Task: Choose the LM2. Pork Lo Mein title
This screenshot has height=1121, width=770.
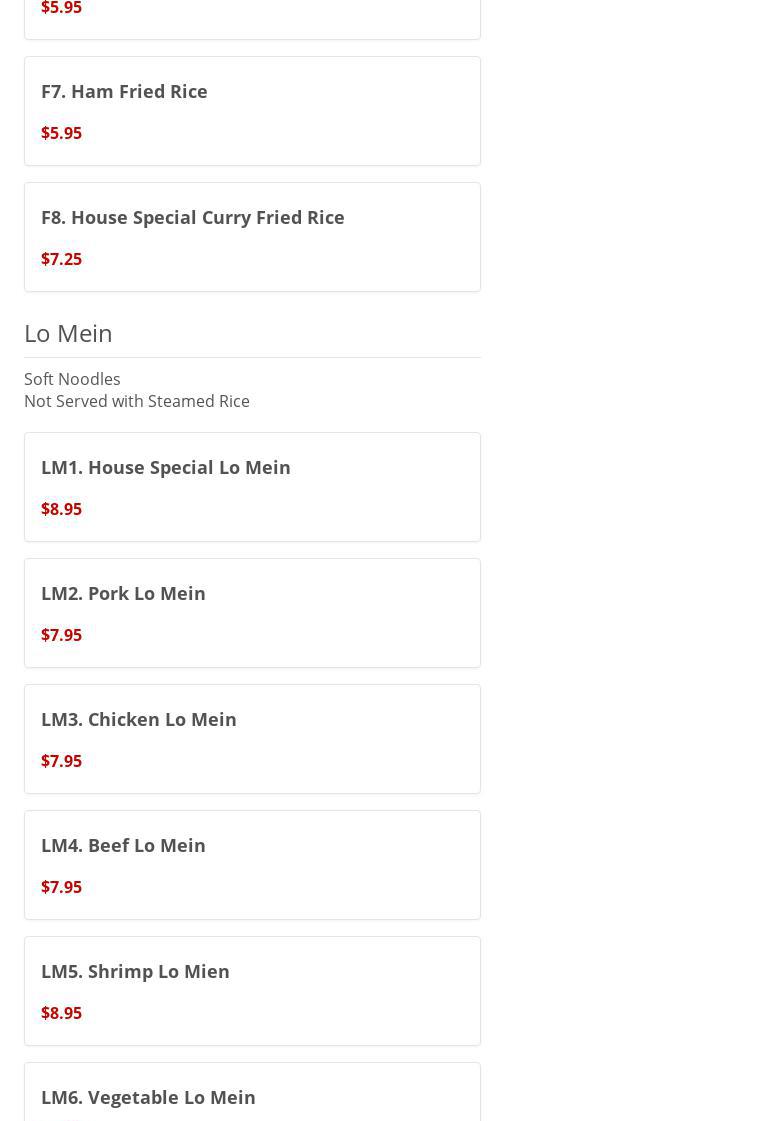Action: pyautogui.click(x=123, y=593)
